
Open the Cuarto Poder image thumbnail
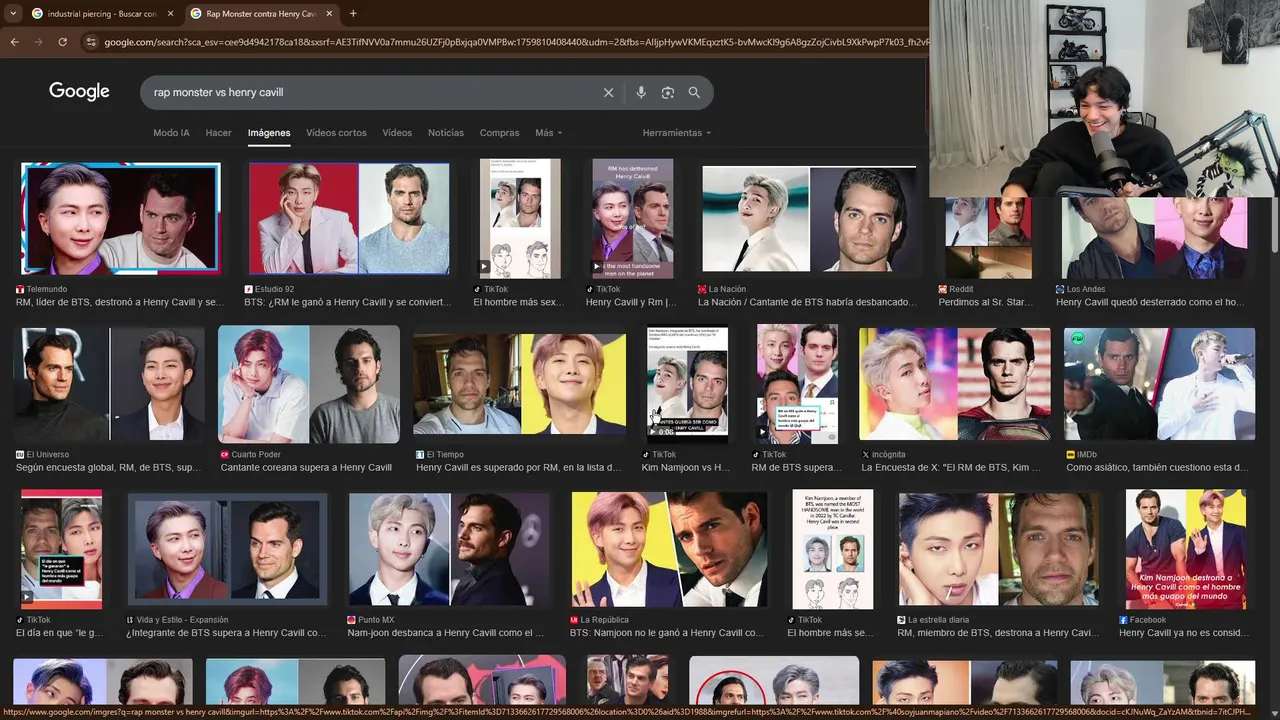point(309,384)
